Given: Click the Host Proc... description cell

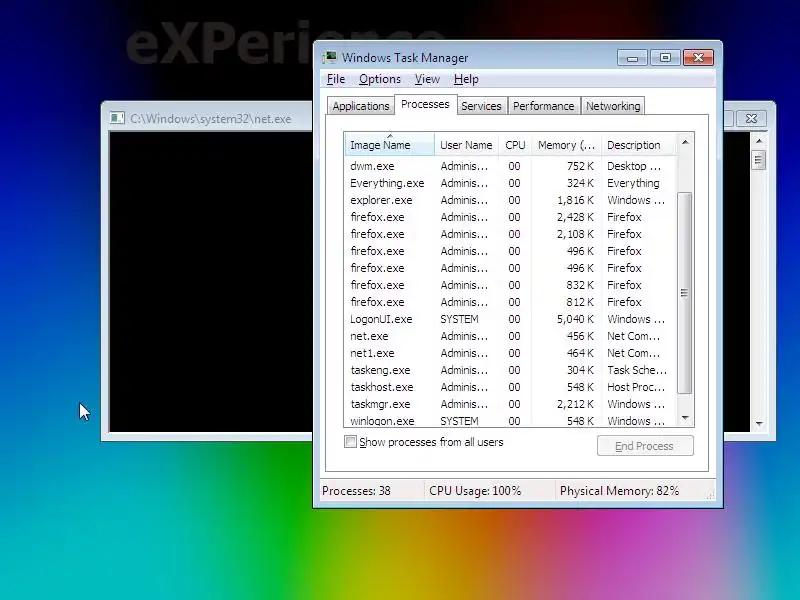Looking at the screenshot, I should click(636, 387).
